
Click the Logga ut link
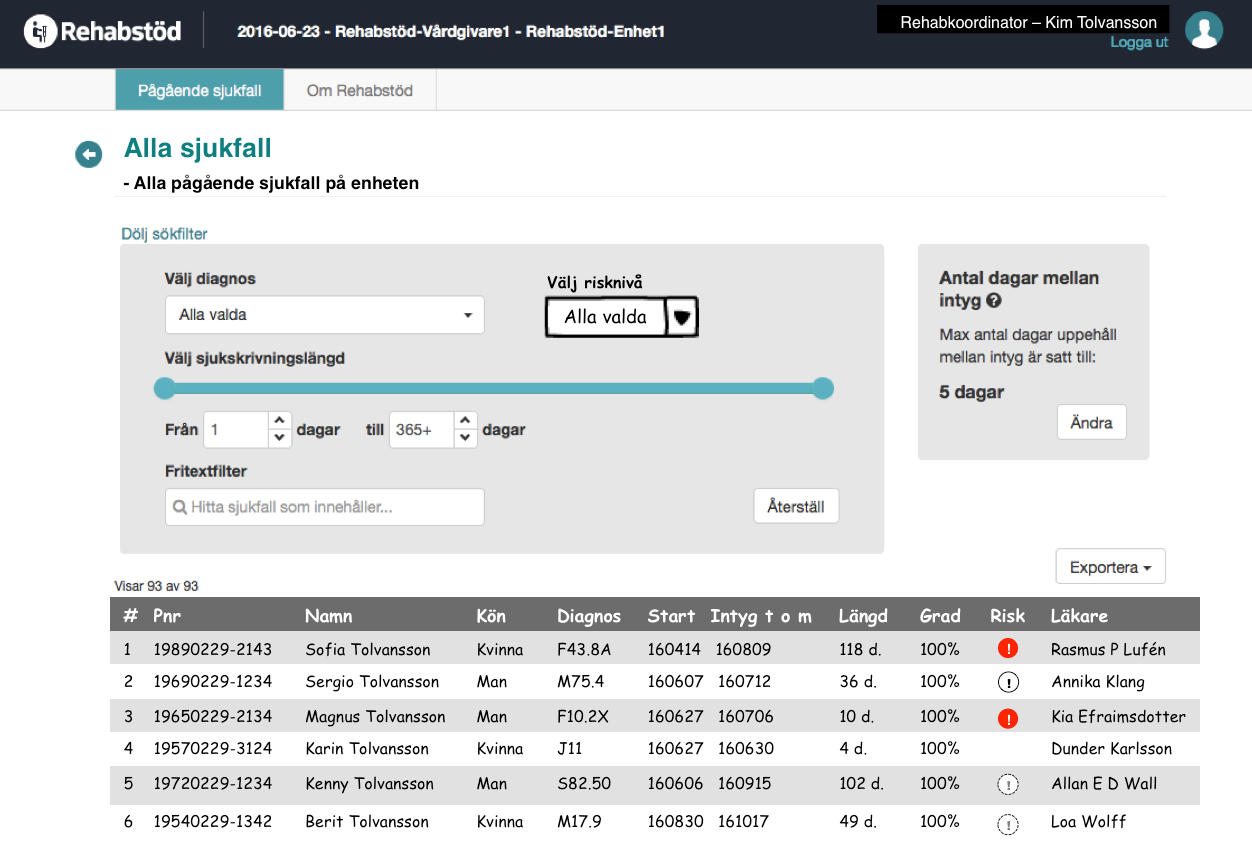point(1139,42)
